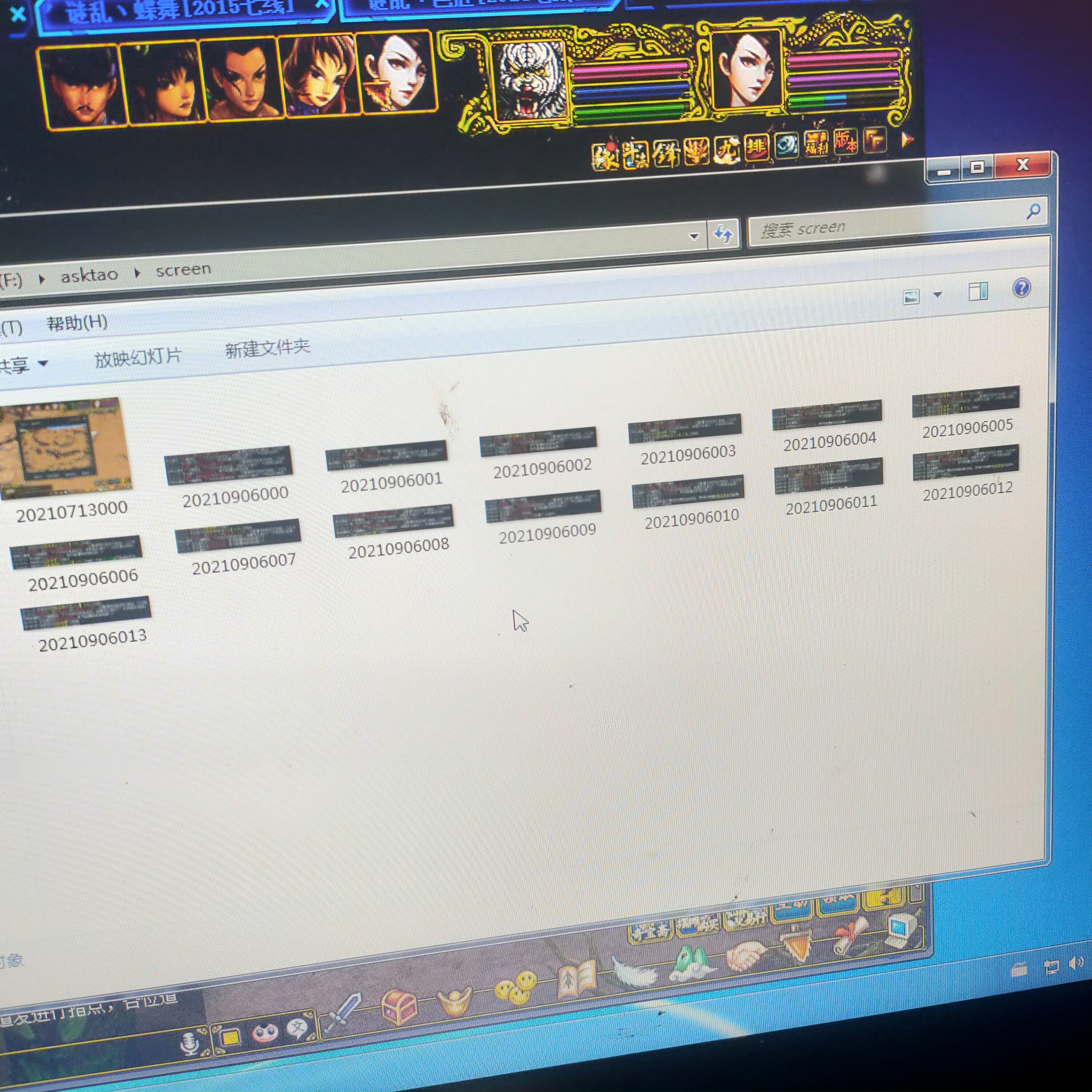Click the '缘' icon with red dot
This screenshot has width=1092, height=1092.
pos(605,157)
